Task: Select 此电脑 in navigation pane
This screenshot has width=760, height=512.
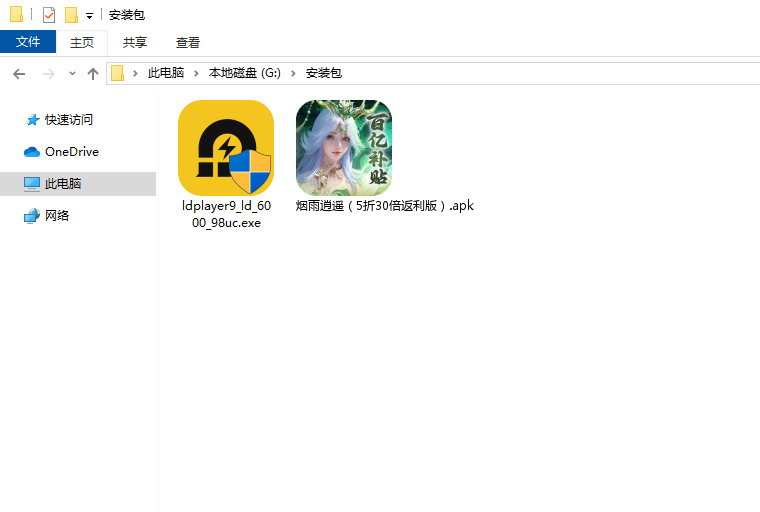Action: (x=62, y=184)
